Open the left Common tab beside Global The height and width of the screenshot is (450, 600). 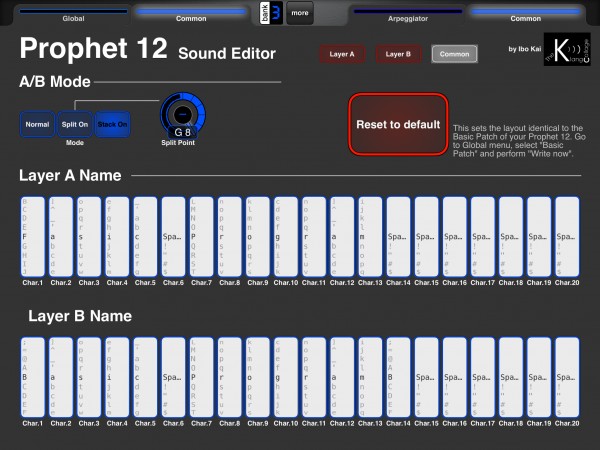191,15
